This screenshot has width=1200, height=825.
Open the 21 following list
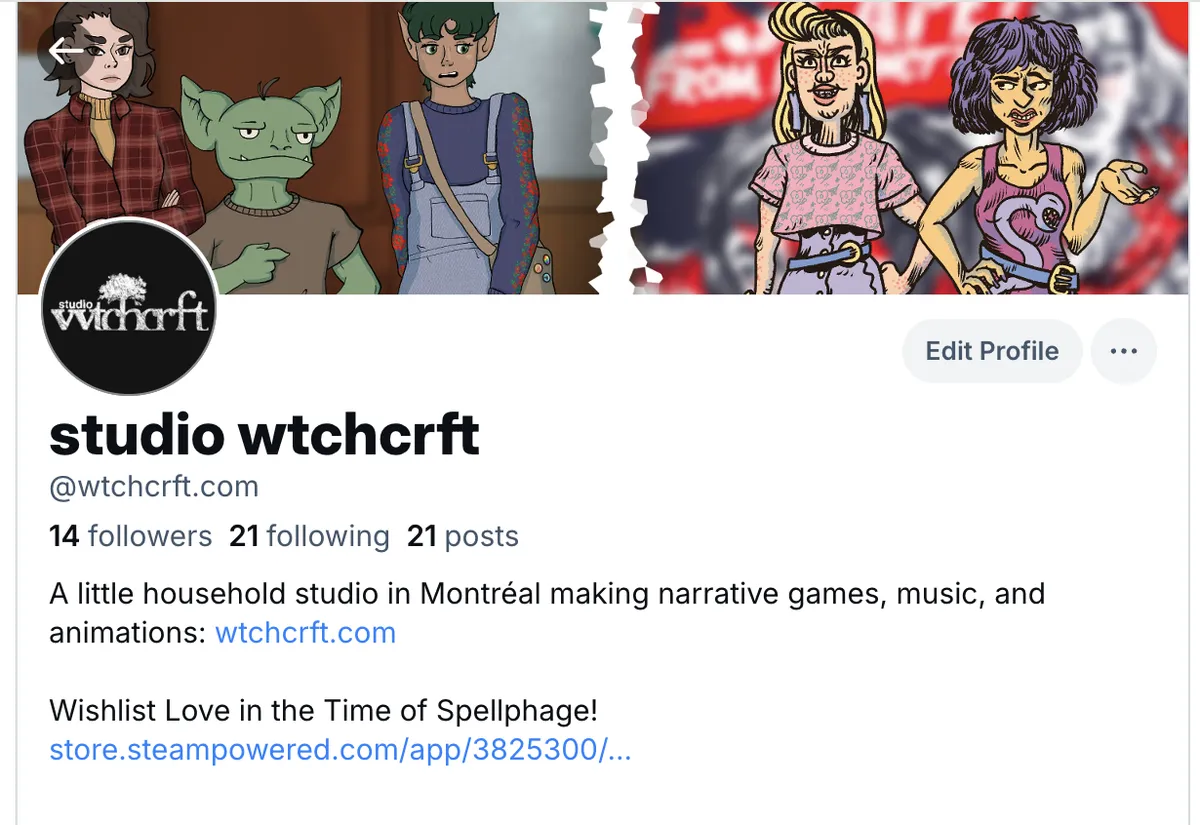click(x=309, y=536)
